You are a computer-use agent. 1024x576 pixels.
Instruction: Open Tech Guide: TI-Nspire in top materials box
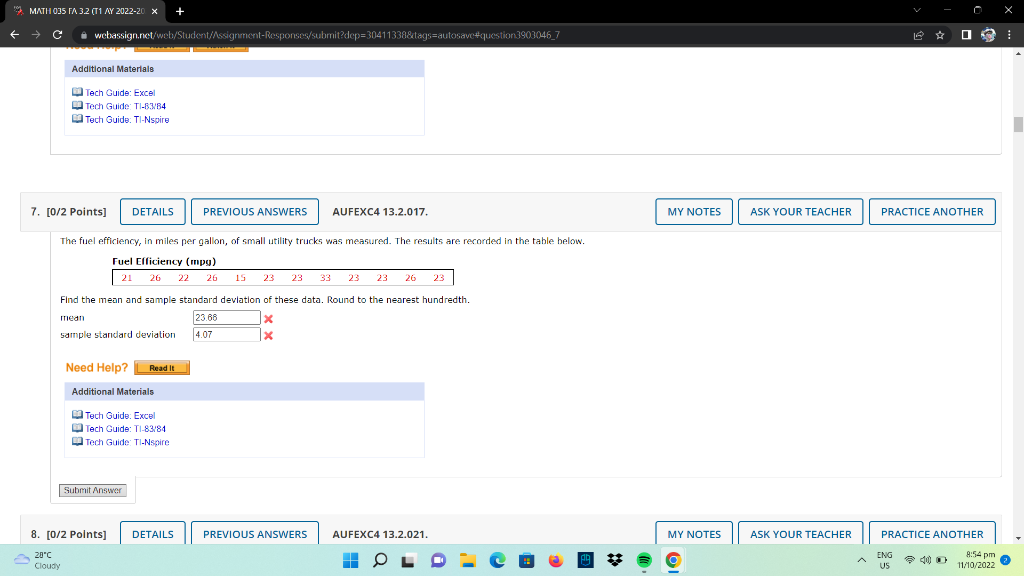point(127,120)
